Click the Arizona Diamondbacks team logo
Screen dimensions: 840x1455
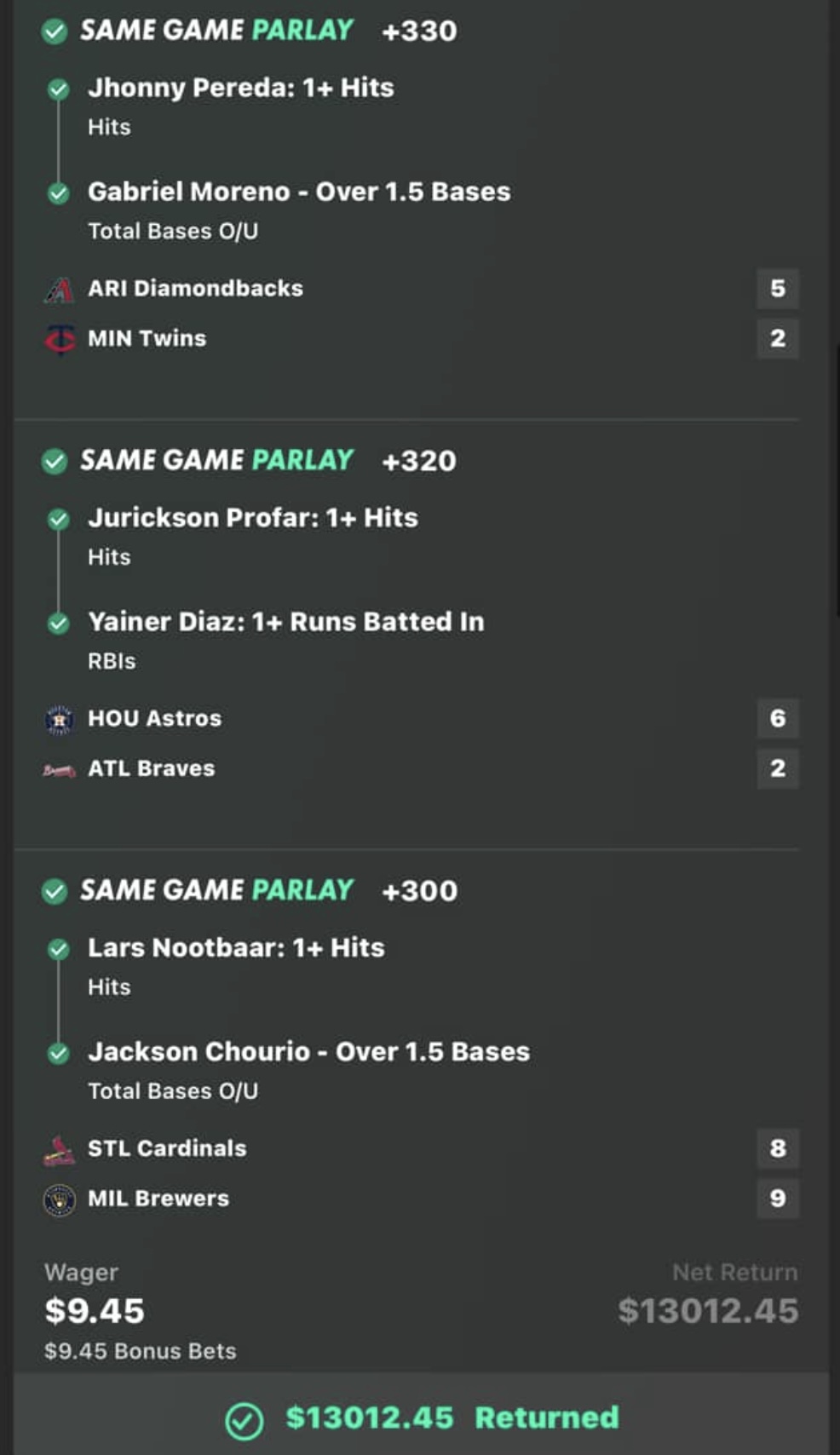click(x=59, y=290)
